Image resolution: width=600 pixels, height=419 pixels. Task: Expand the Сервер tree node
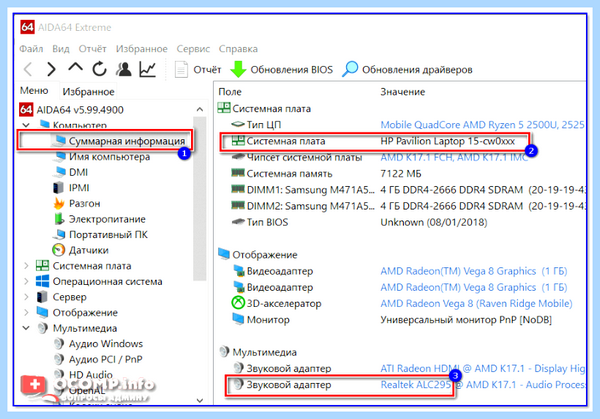26,297
